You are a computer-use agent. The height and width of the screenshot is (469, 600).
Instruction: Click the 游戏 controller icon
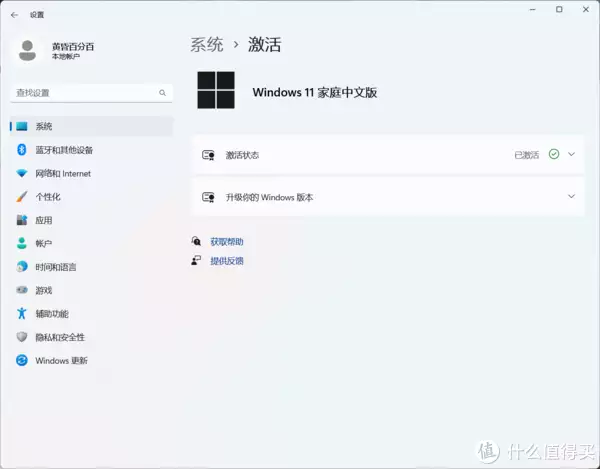coord(22,290)
